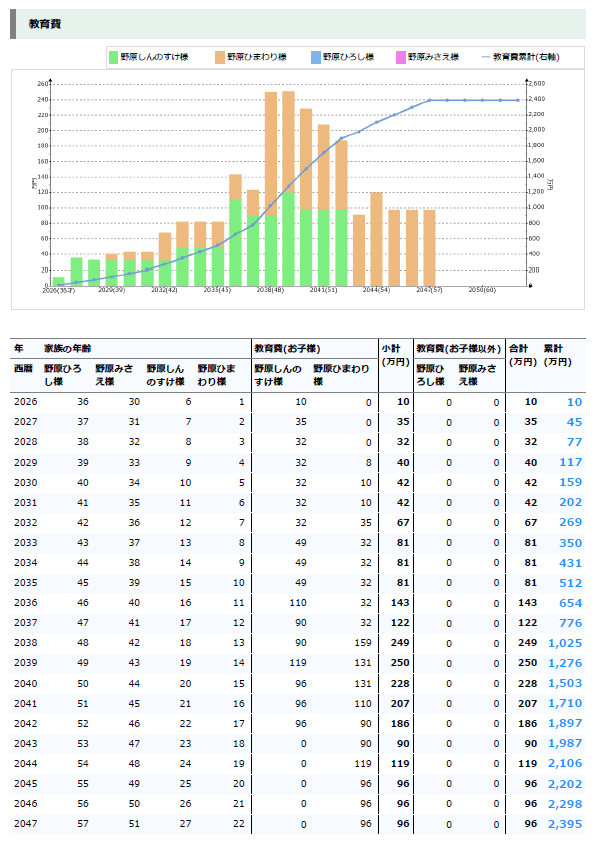The width and height of the screenshot is (598, 850).
Task: Select the year cell 2033
Action: (26, 543)
